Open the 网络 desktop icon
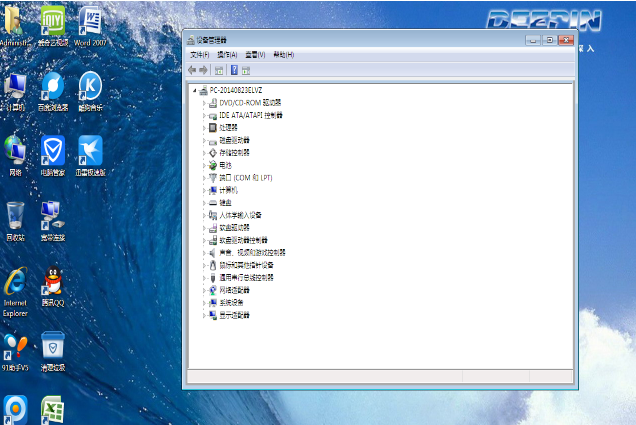This screenshot has height=425, width=636. coord(15,156)
